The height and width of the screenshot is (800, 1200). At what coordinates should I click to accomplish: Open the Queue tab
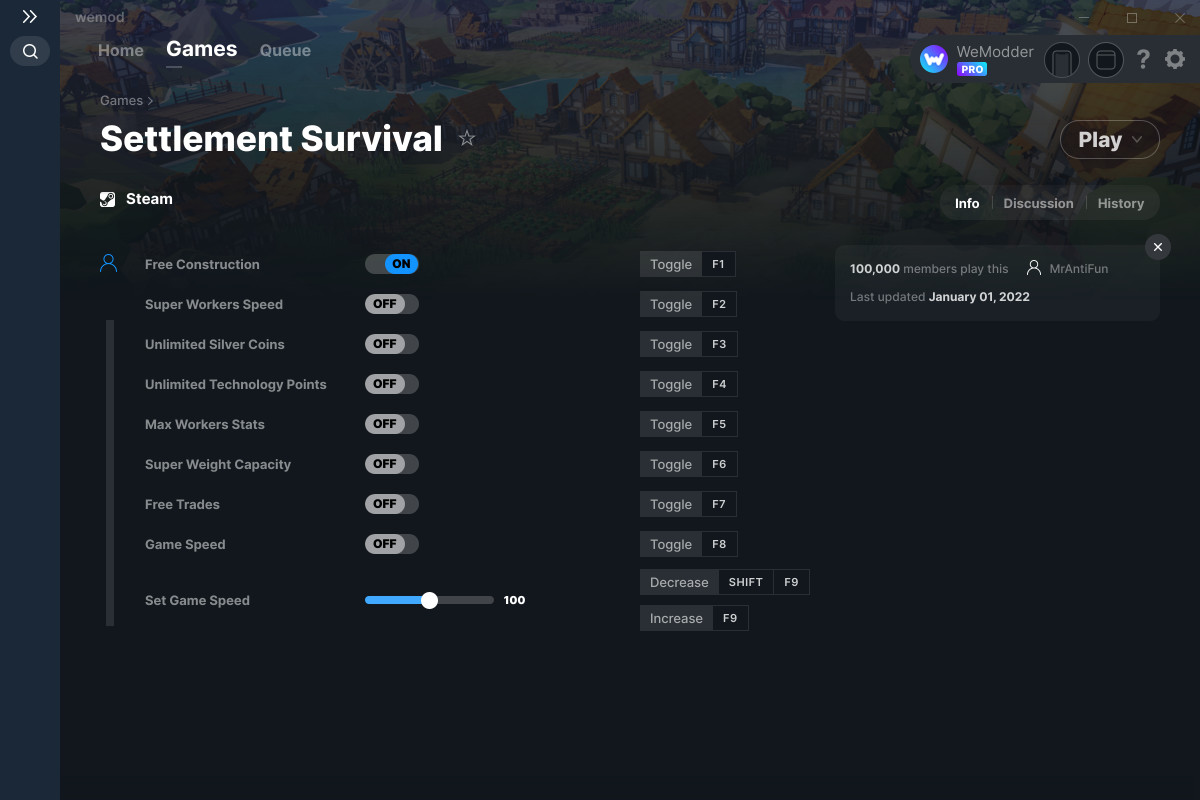(285, 50)
